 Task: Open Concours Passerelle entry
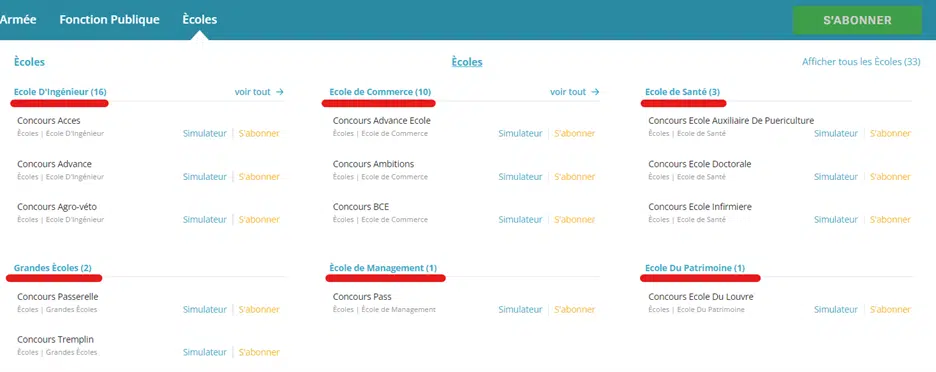(58, 297)
